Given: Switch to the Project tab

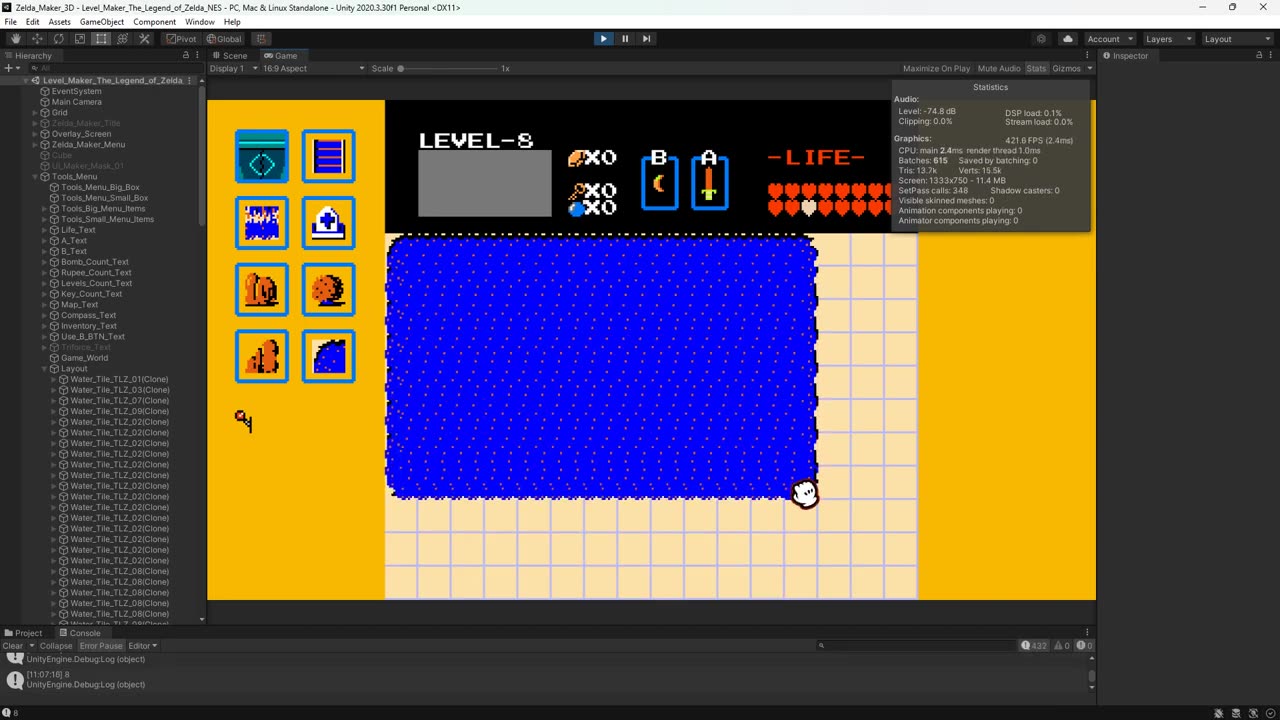Looking at the screenshot, I should [24, 633].
